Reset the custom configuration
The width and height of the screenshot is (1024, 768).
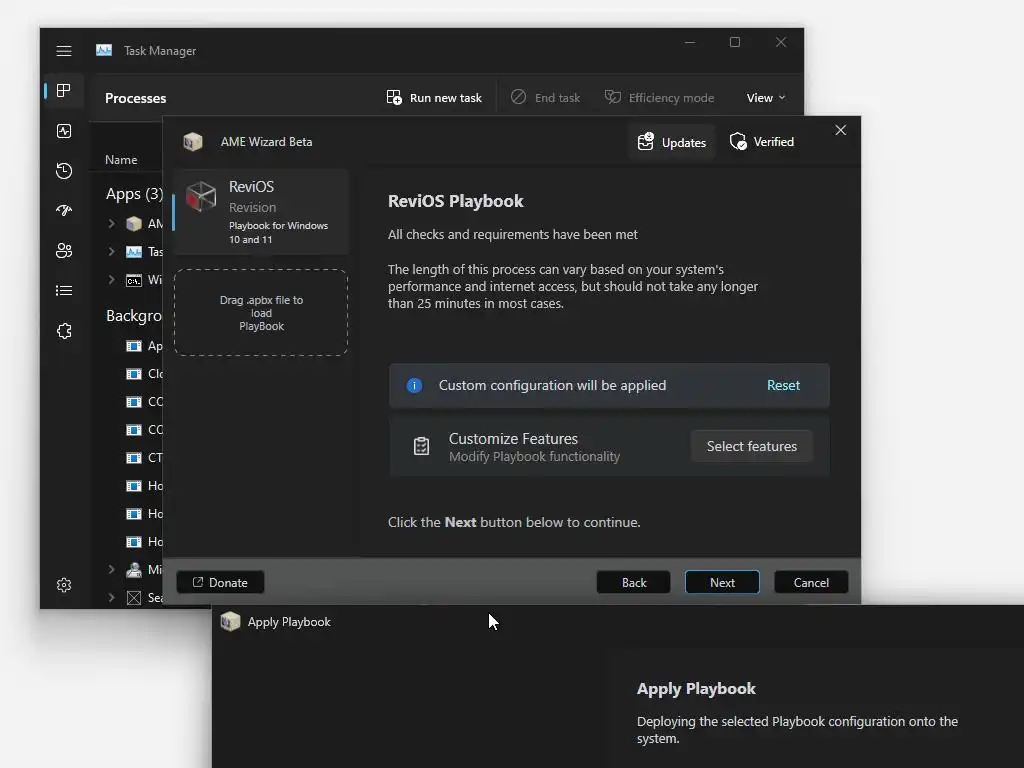pyautogui.click(x=783, y=385)
